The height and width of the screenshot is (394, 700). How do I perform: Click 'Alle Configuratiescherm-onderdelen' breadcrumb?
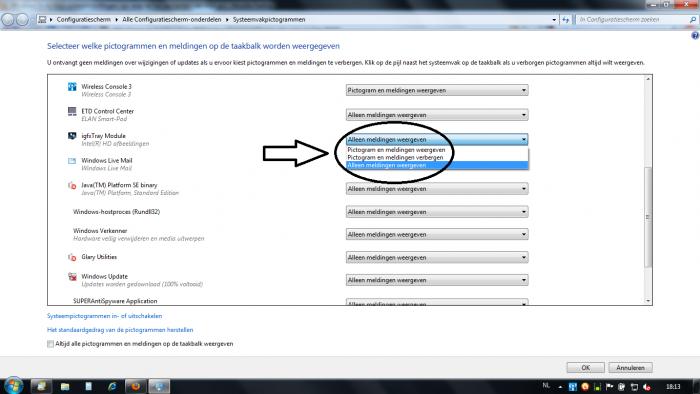tap(172, 20)
